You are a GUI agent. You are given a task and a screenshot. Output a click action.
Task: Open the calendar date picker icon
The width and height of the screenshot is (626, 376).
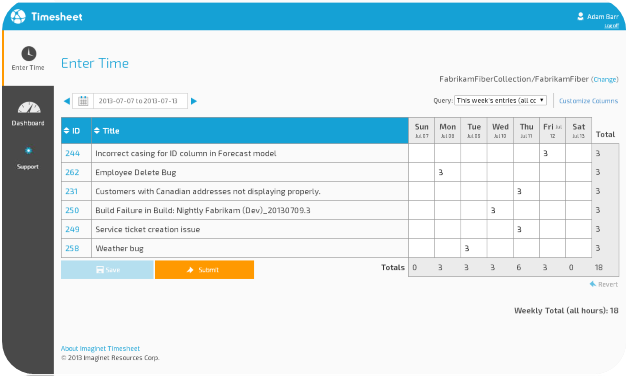(x=83, y=101)
